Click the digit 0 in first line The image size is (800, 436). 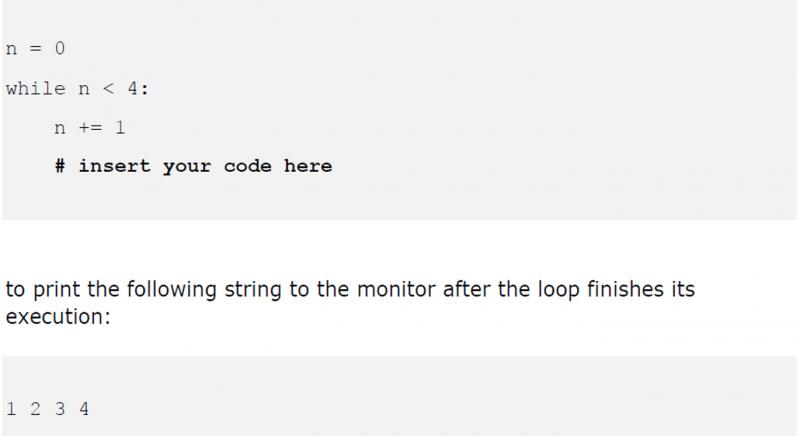[60, 48]
